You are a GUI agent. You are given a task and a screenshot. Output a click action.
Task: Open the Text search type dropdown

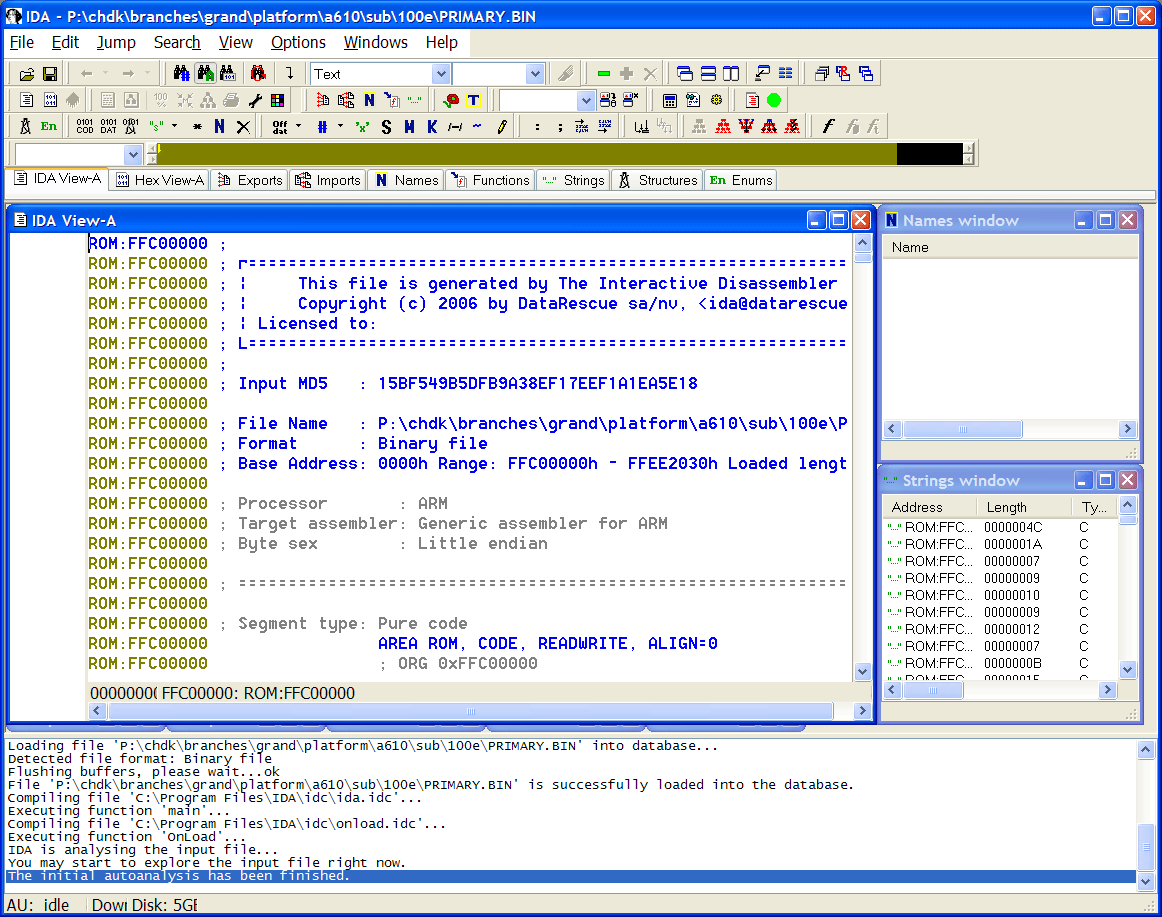pyautogui.click(x=440, y=74)
